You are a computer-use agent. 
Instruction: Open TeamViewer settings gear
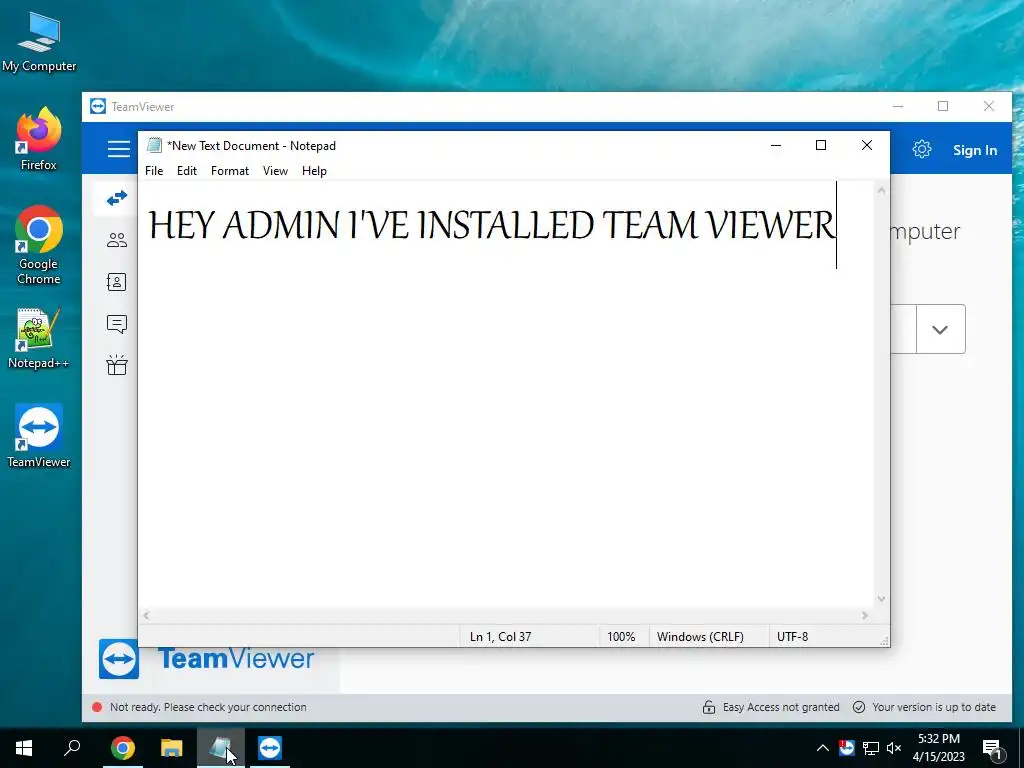click(921, 150)
